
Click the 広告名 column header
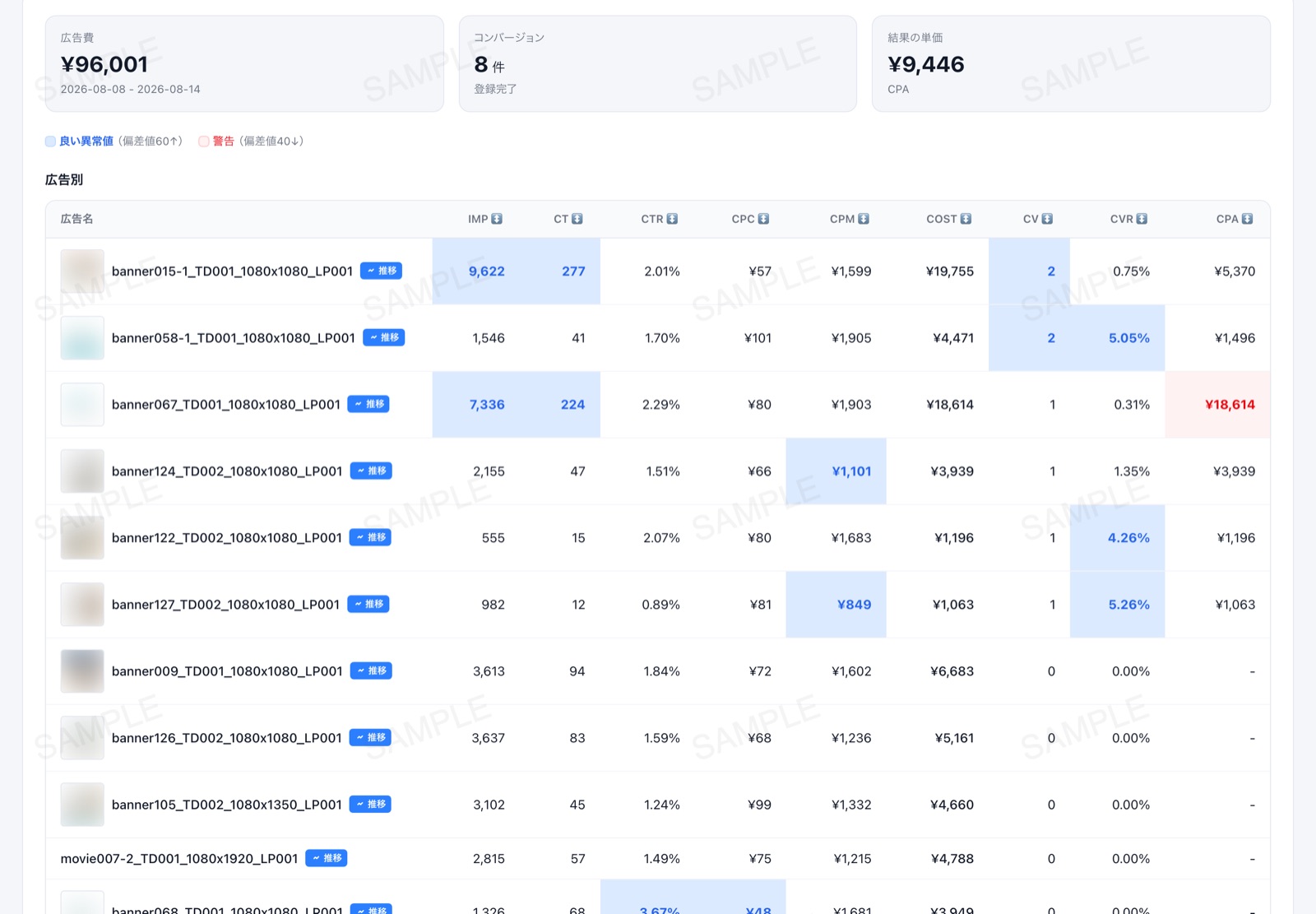[x=76, y=219]
